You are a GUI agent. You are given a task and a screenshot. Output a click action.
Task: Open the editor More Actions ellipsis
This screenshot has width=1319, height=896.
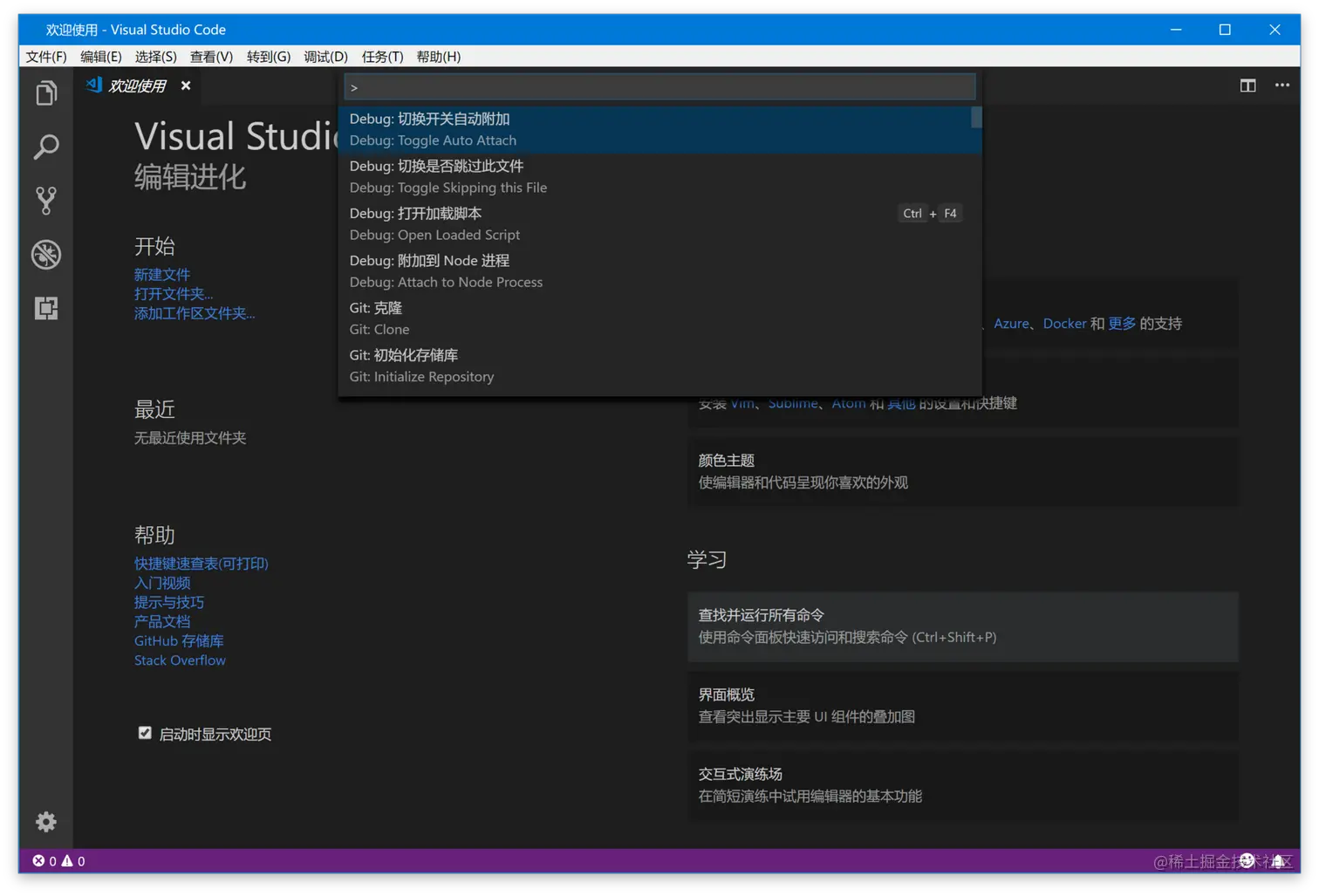[x=1281, y=85]
